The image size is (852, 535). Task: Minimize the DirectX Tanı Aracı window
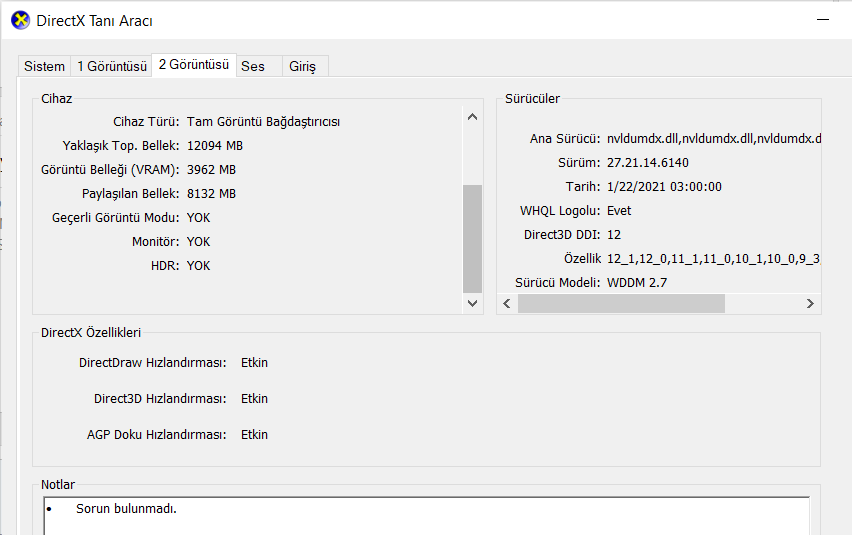click(x=822, y=20)
